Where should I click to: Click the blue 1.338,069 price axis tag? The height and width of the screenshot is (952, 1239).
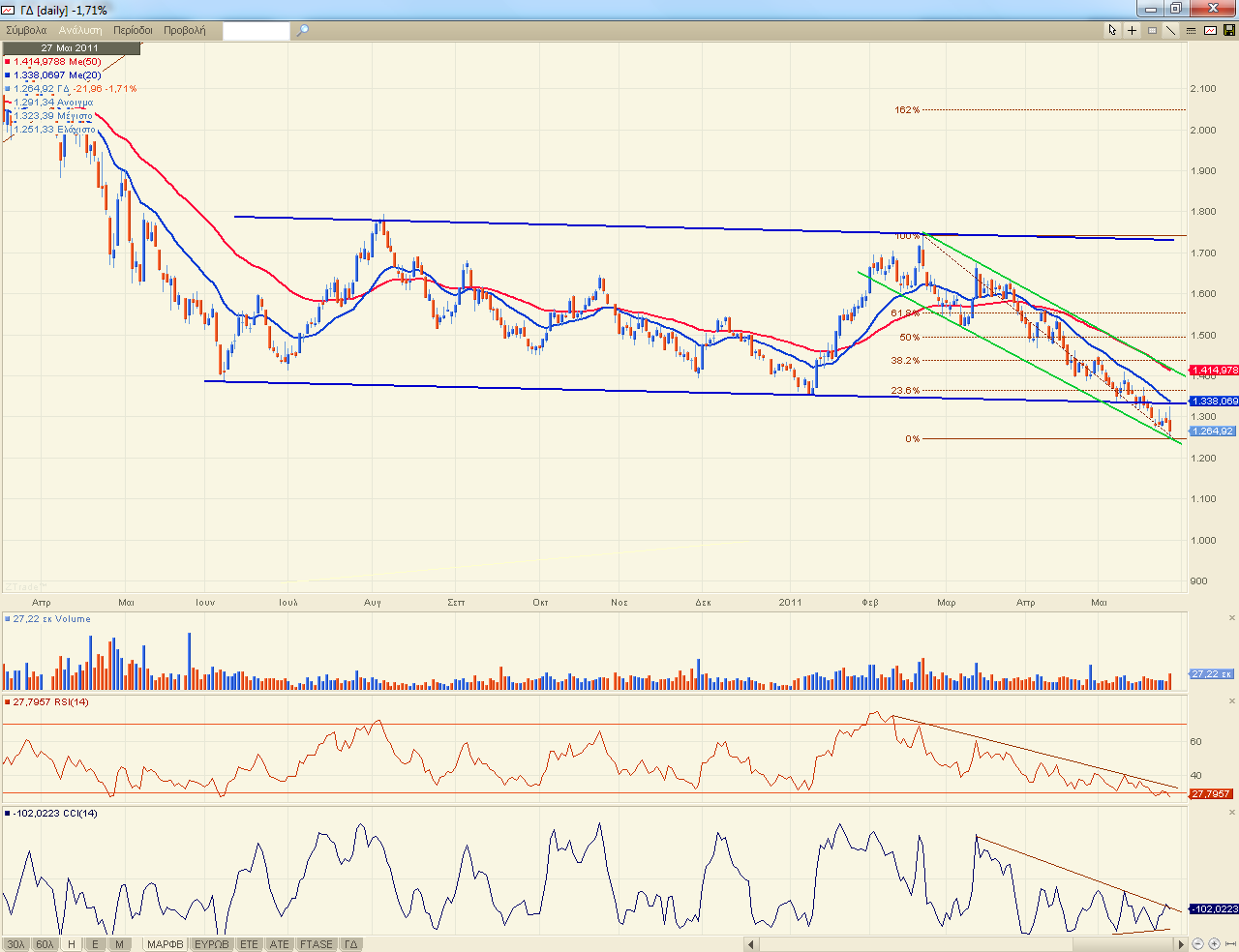pos(1214,402)
